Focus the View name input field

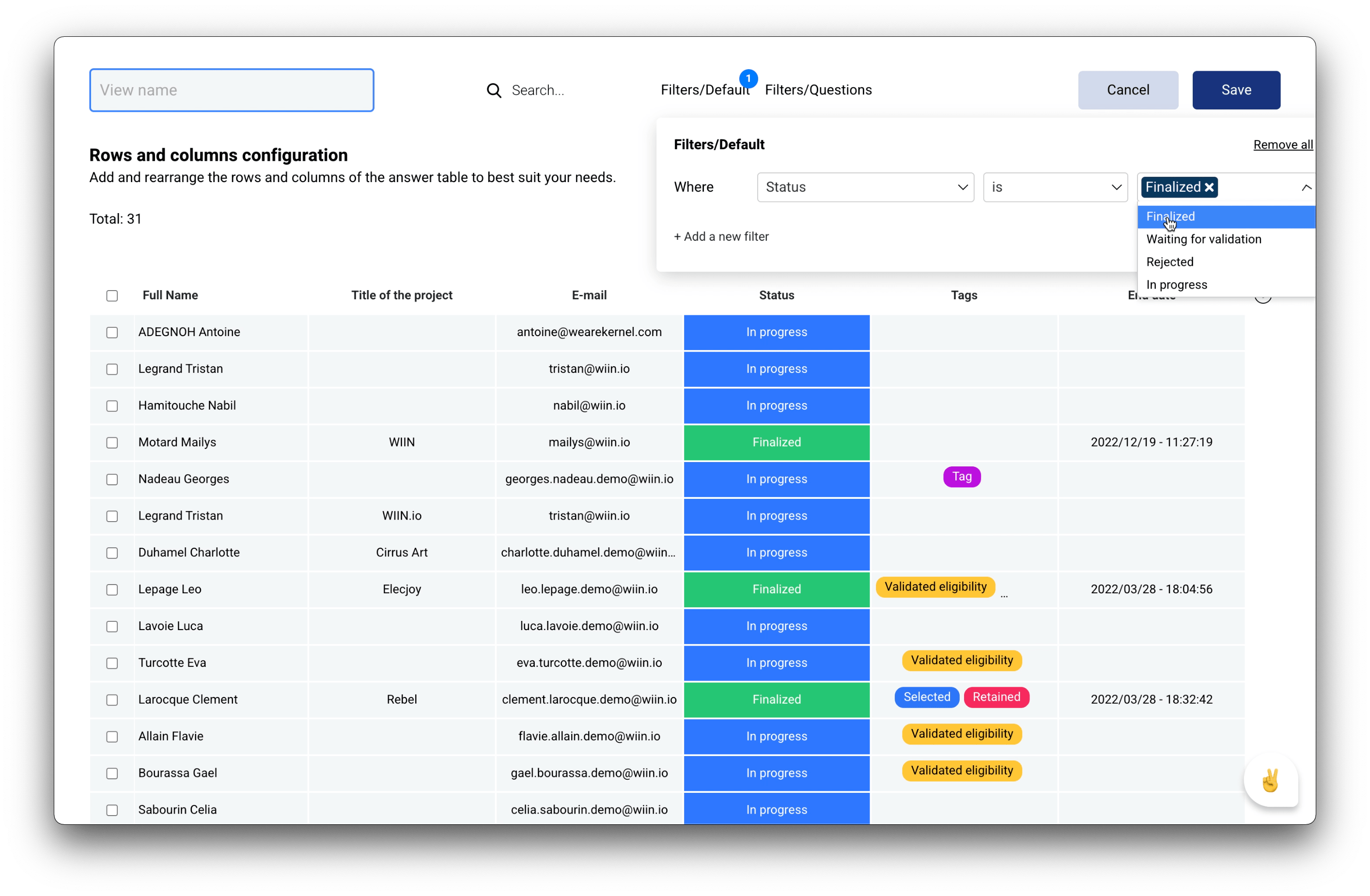232,91
